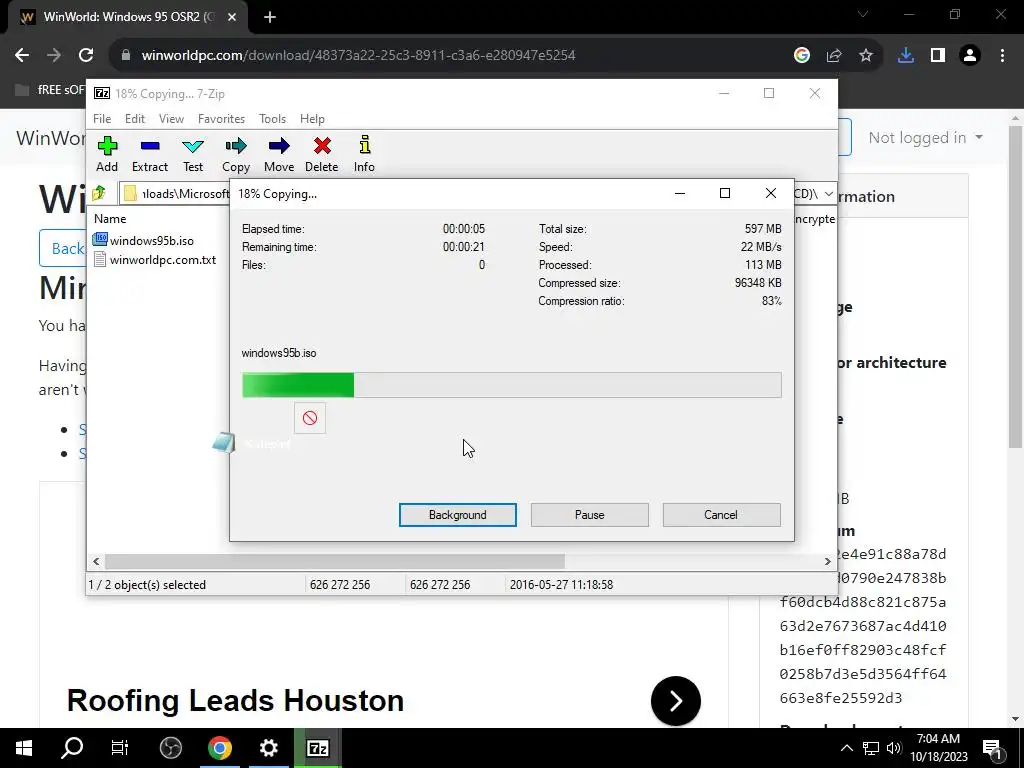Click the Chrome address bar URL
The image size is (1024, 768).
coord(359,56)
